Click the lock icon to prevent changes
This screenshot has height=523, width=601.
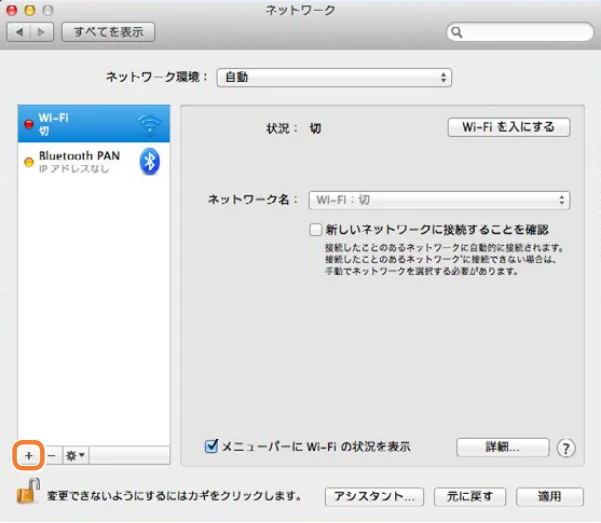tap(29, 492)
